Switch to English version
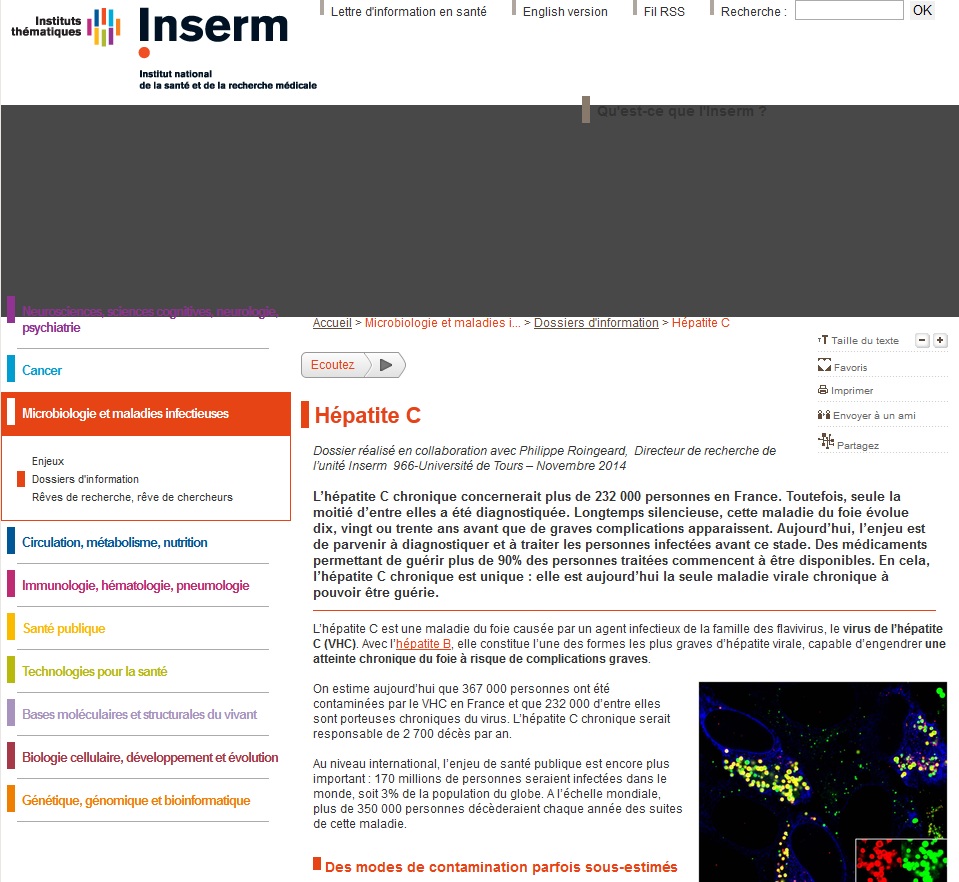Screen dimensions: 959x882 pos(564,12)
